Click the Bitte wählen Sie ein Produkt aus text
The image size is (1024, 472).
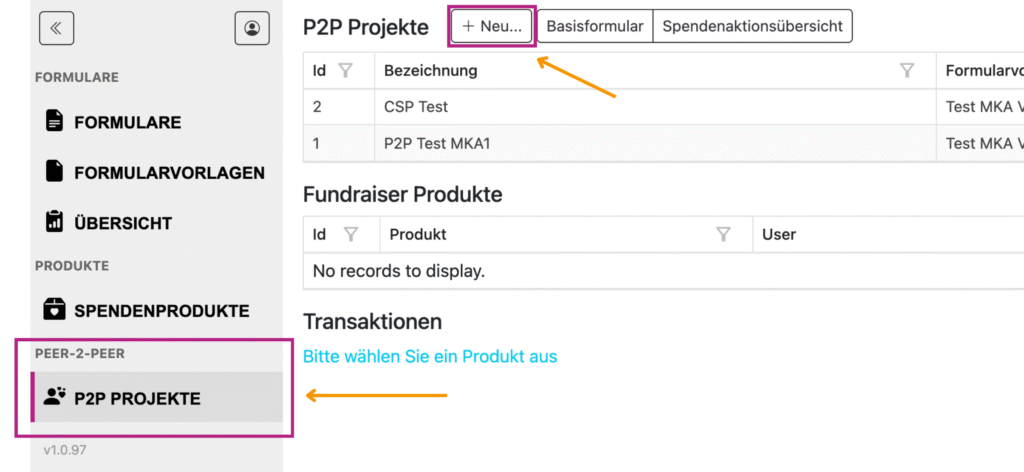click(x=430, y=357)
